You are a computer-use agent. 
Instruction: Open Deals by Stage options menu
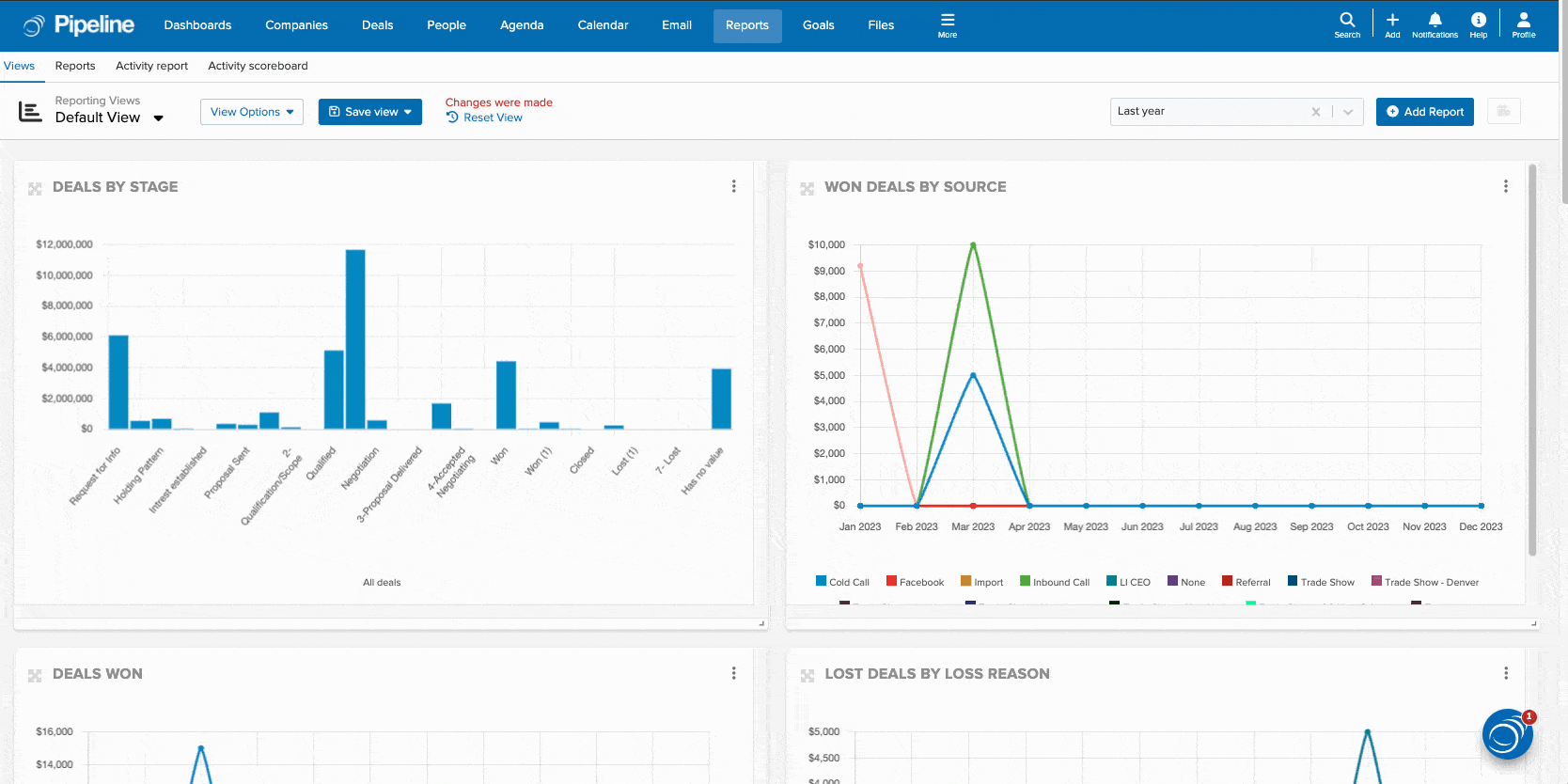[734, 186]
